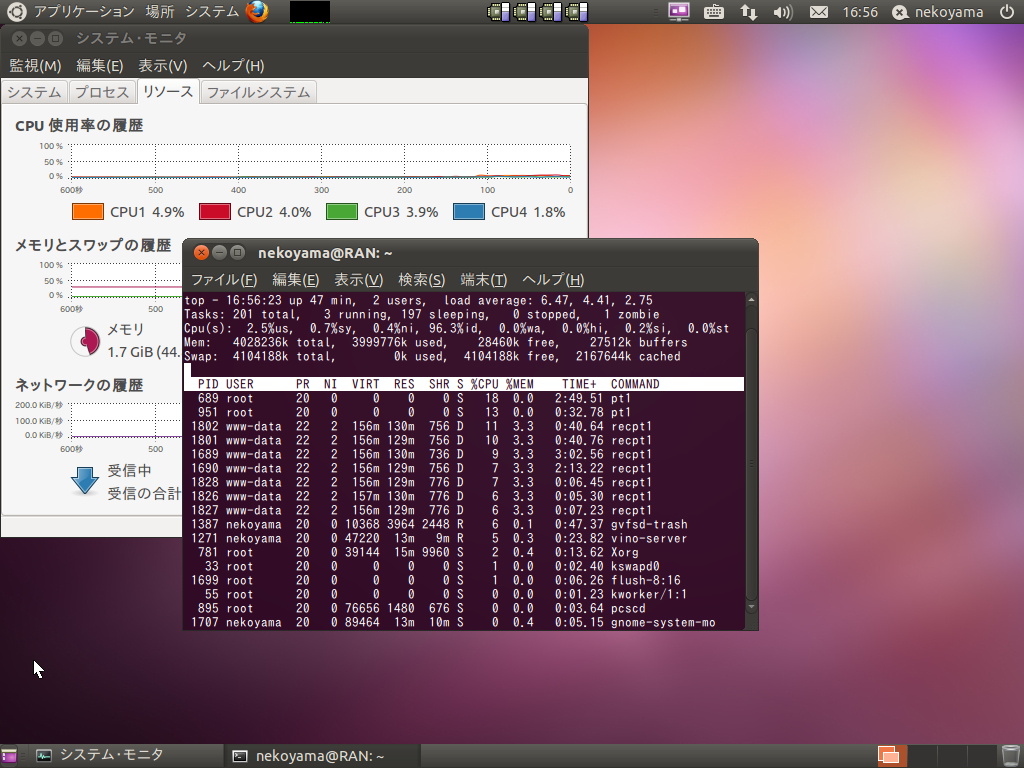Change the blue CPU4 color swatch
Viewport: 1024px width, 768px height.
(469, 212)
